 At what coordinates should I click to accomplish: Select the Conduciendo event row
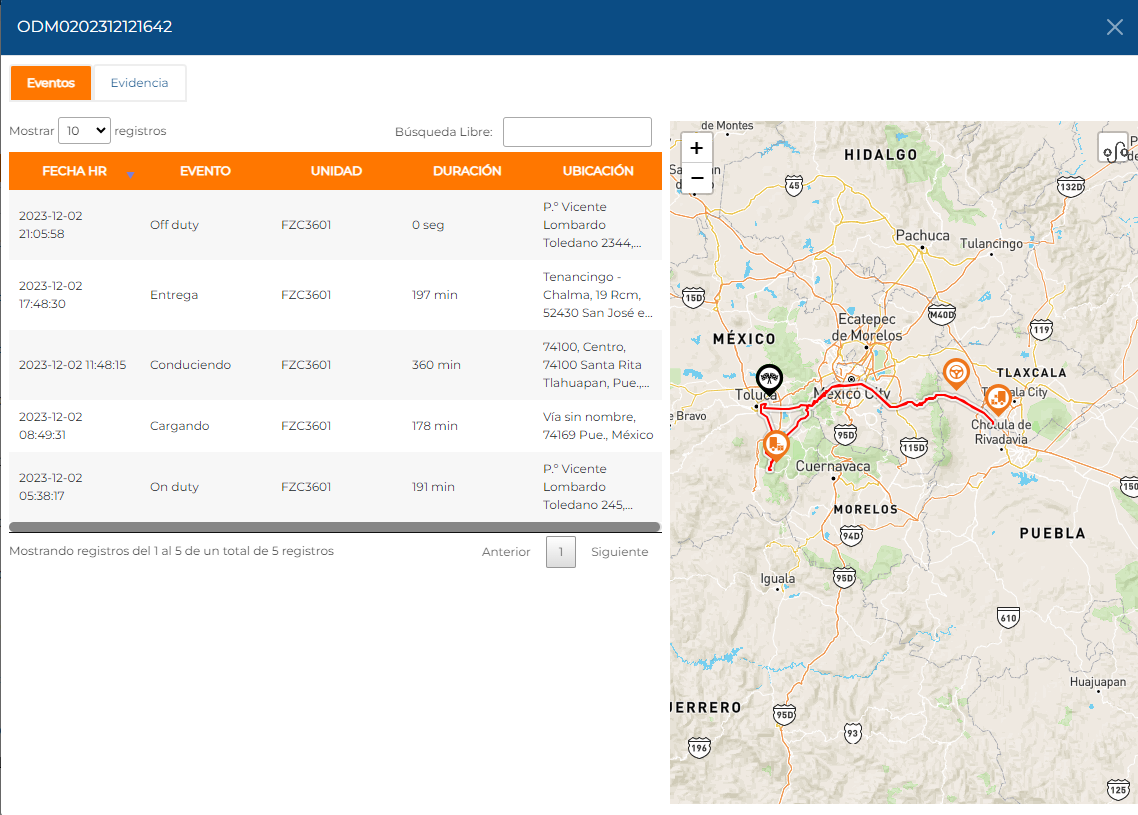tap(335, 365)
